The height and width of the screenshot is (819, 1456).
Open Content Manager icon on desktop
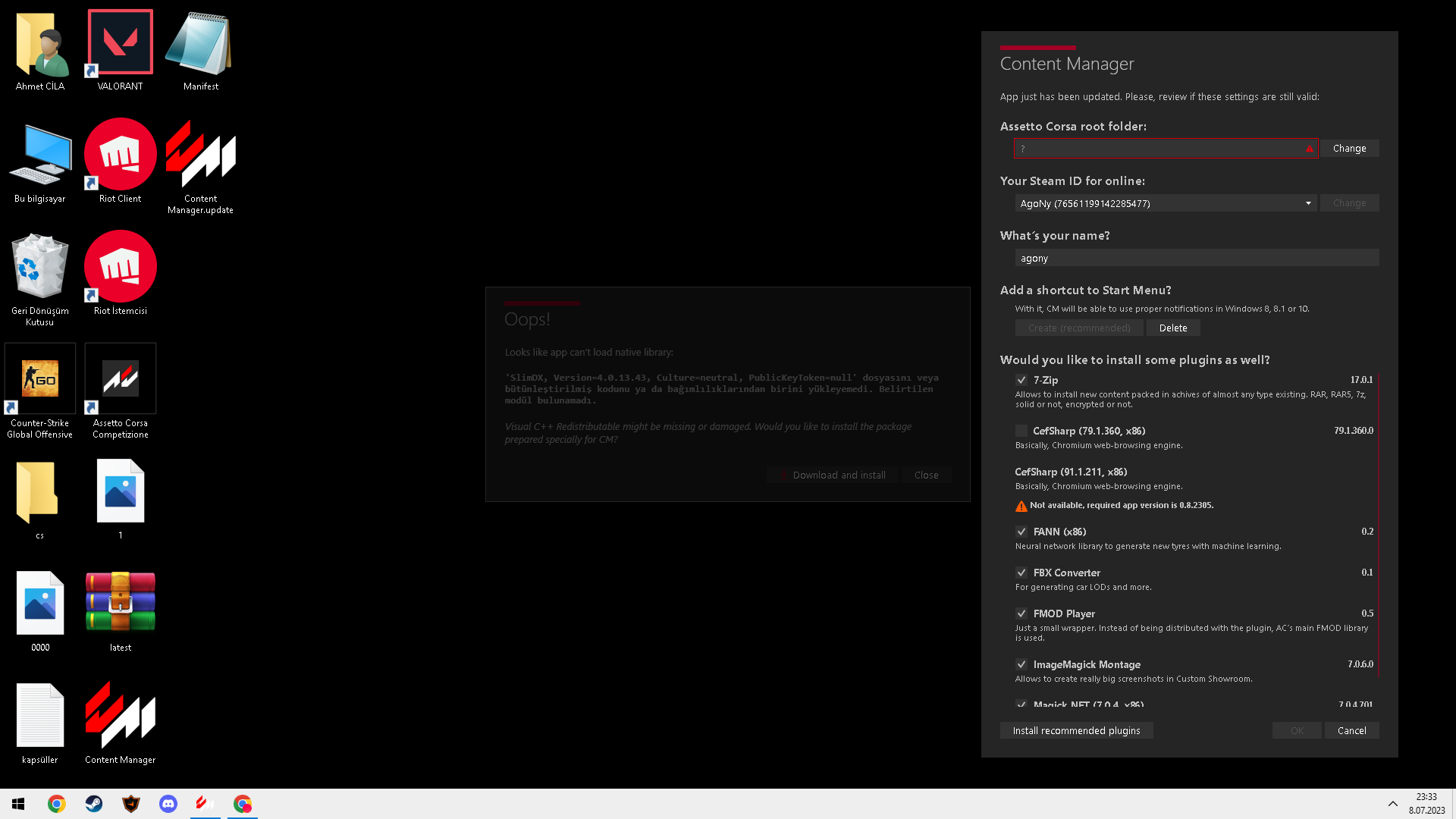(x=120, y=715)
